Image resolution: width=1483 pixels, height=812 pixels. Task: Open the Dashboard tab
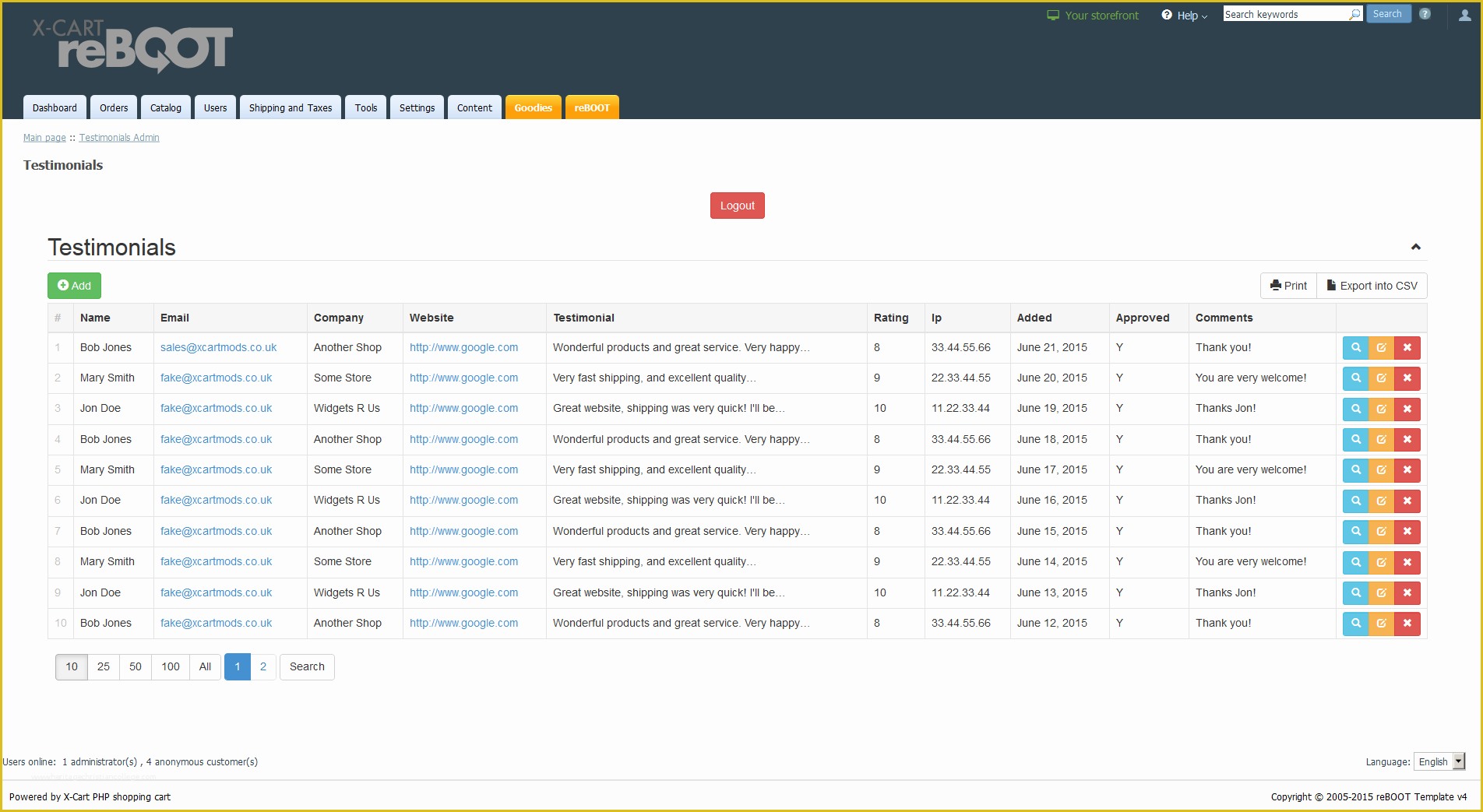pyautogui.click(x=55, y=107)
